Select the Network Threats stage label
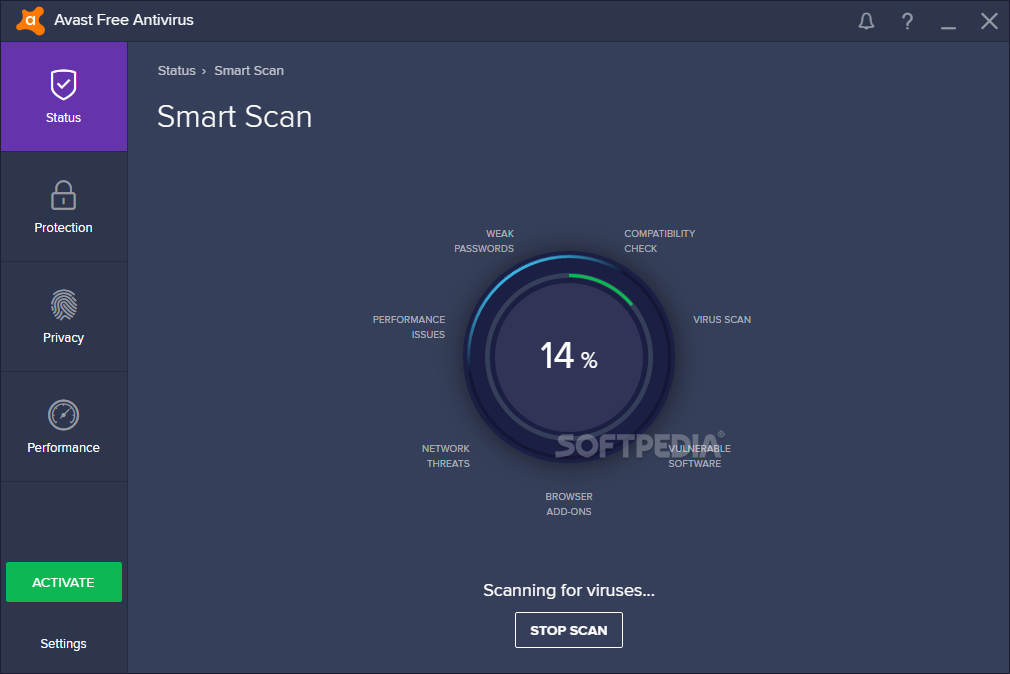This screenshot has height=674, width=1010. click(446, 456)
